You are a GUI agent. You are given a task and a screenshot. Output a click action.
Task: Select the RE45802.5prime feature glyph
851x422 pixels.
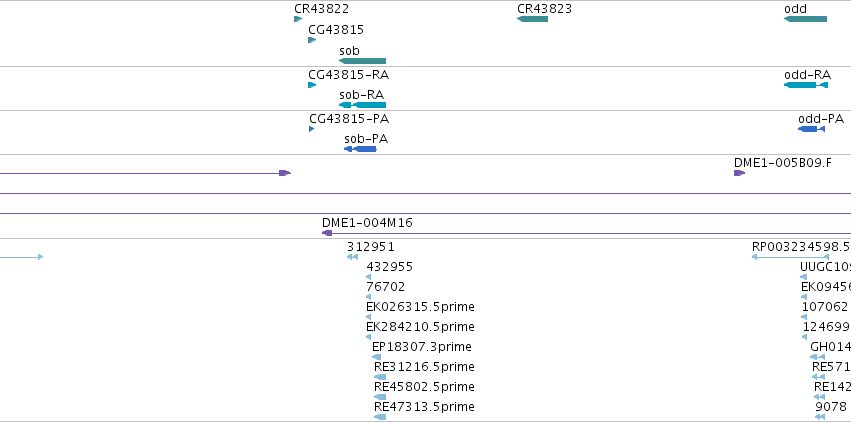click(x=380, y=397)
